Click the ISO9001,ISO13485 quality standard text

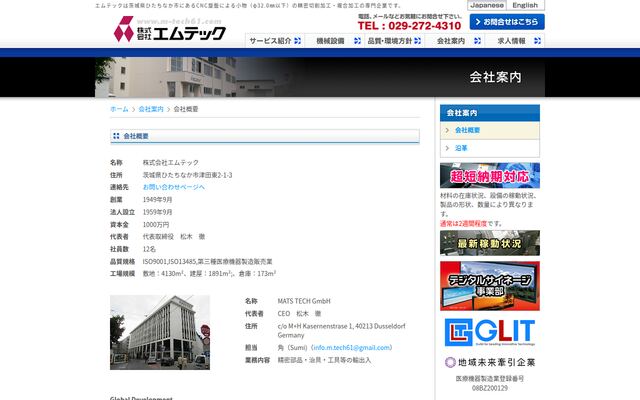(207, 261)
